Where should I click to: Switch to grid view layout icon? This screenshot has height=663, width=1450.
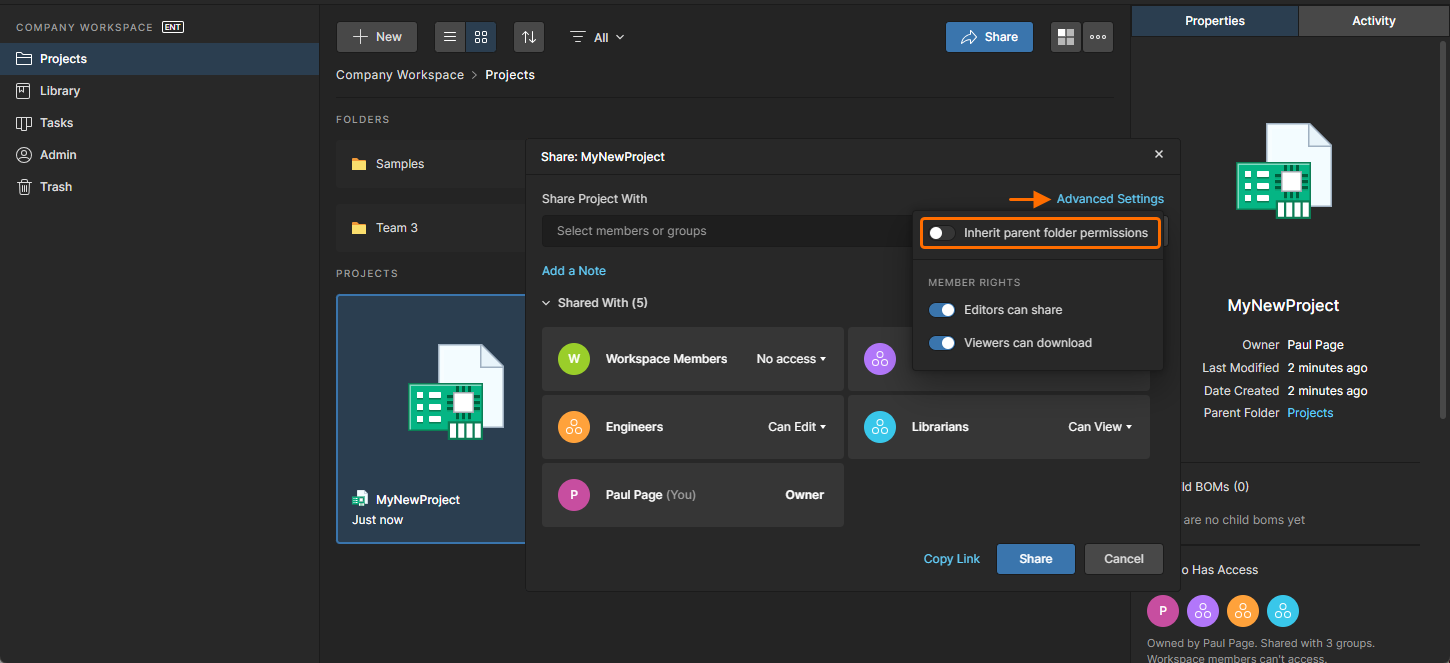[481, 37]
